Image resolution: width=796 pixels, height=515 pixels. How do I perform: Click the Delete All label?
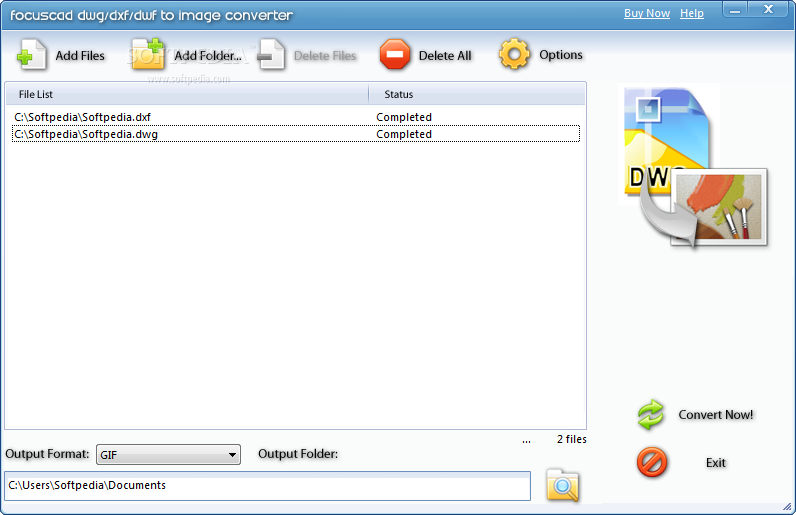click(x=445, y=56)
